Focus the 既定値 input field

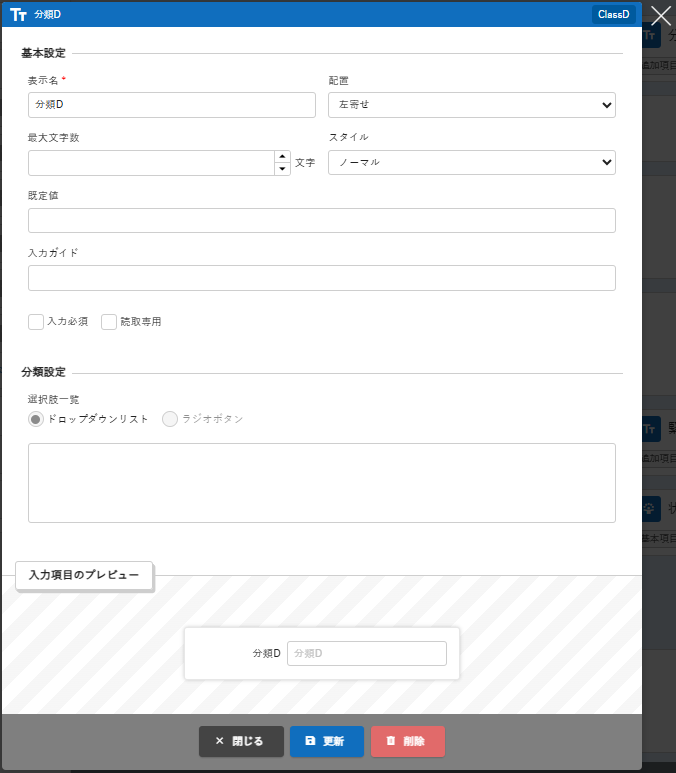click(321, 221)
